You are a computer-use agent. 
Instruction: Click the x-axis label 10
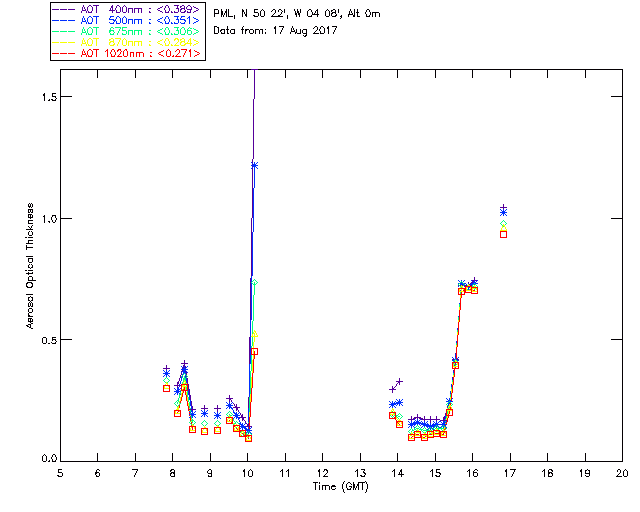(247, 473)
